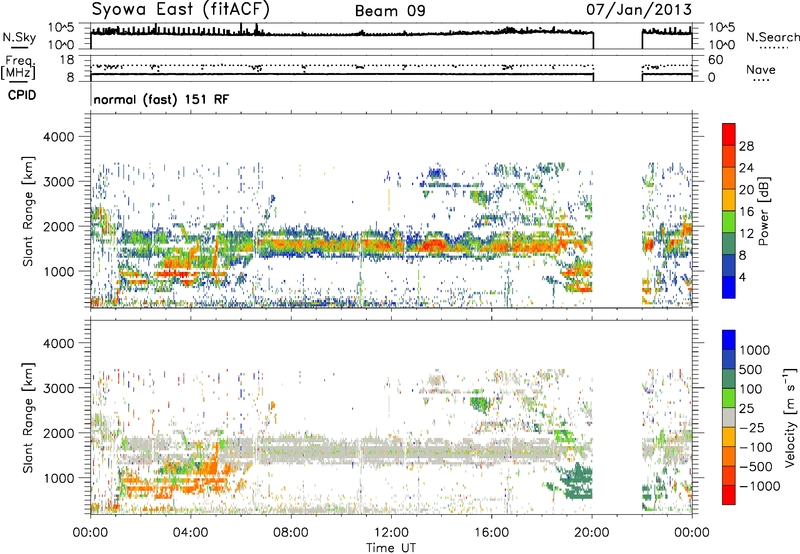The image size is (800, 554).
Task: Click the 'Power [dB]' colorbar title
Action: tap(764, 211)
